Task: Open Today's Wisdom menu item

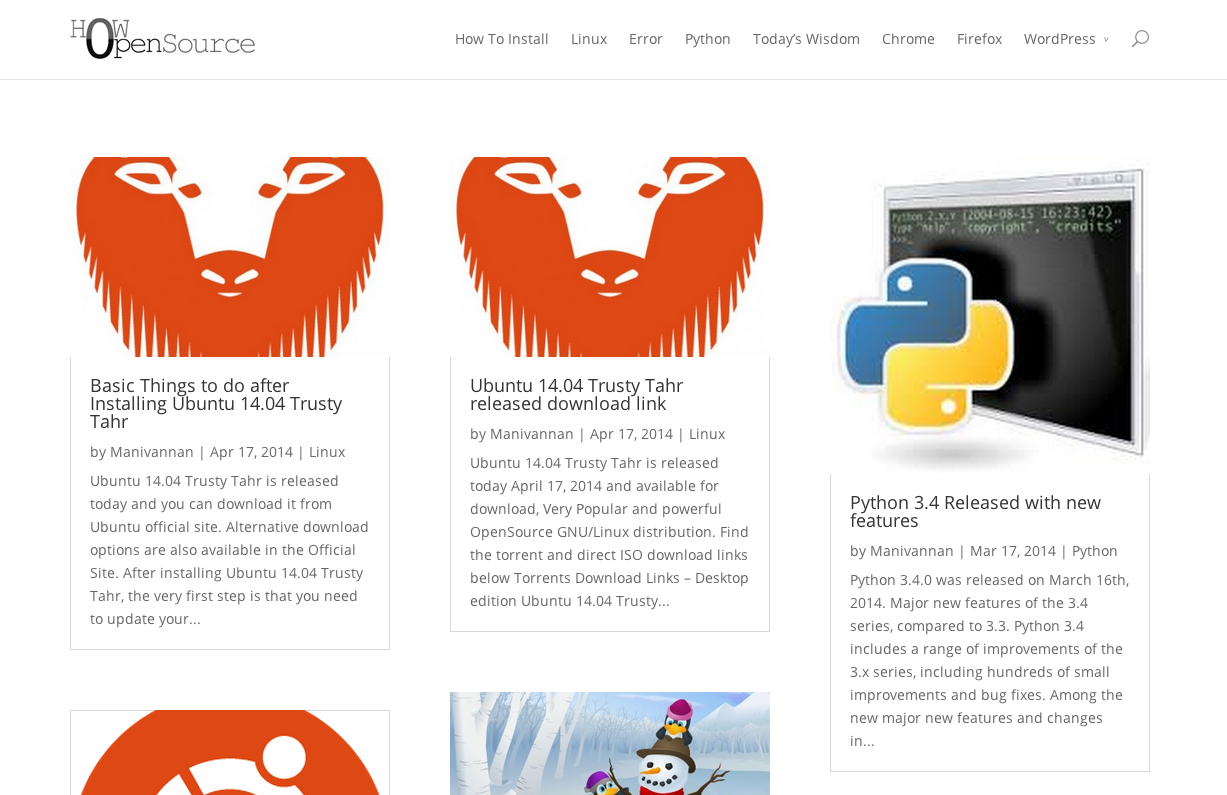Action: point(806,39)
